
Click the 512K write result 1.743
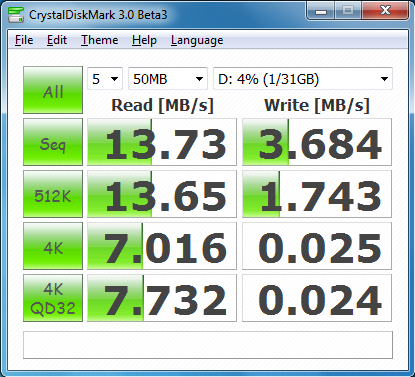(317, 194)
